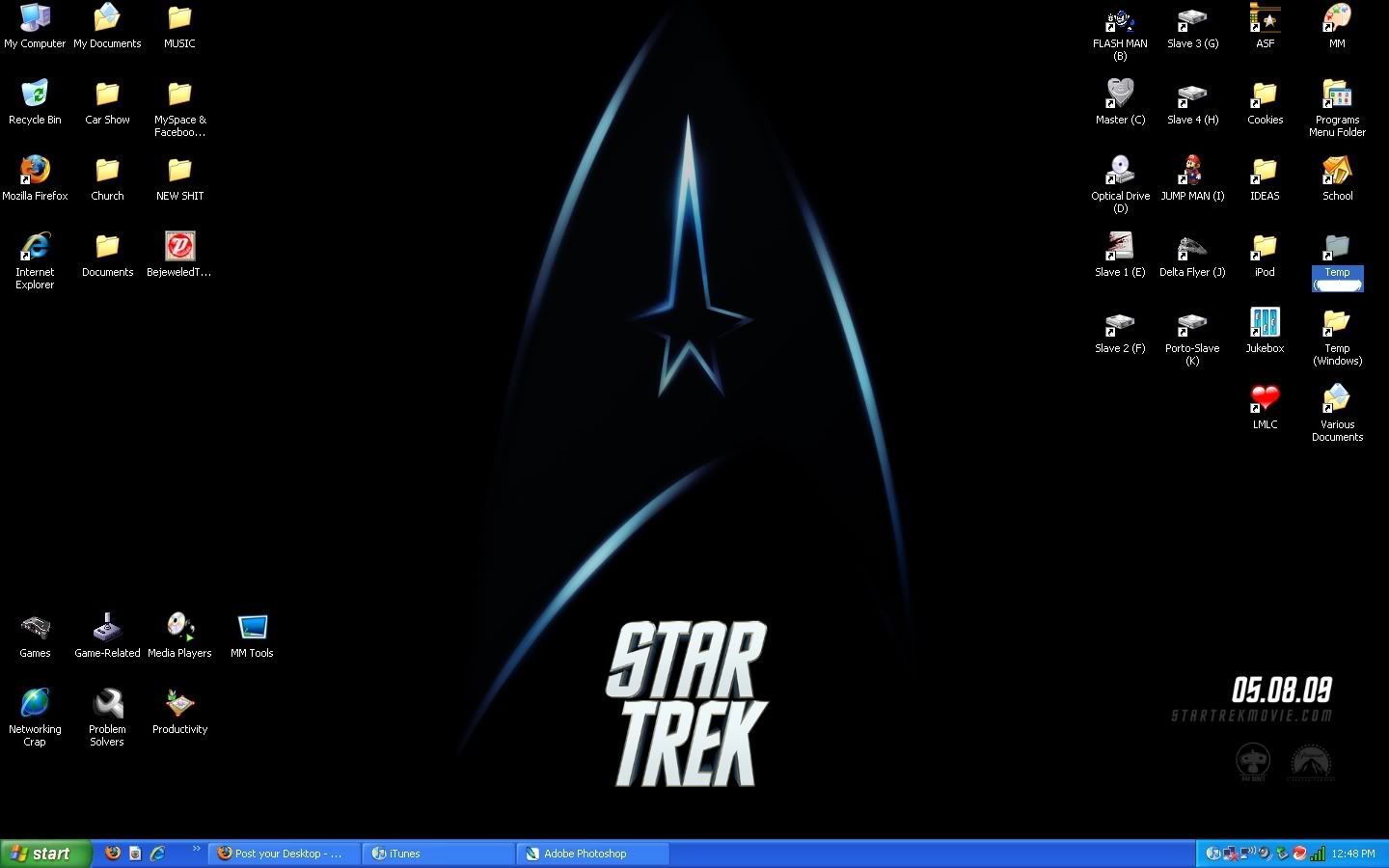Expand hidden Quick Launch items chevron
The image size is (1389, 868).
[196, 849]
